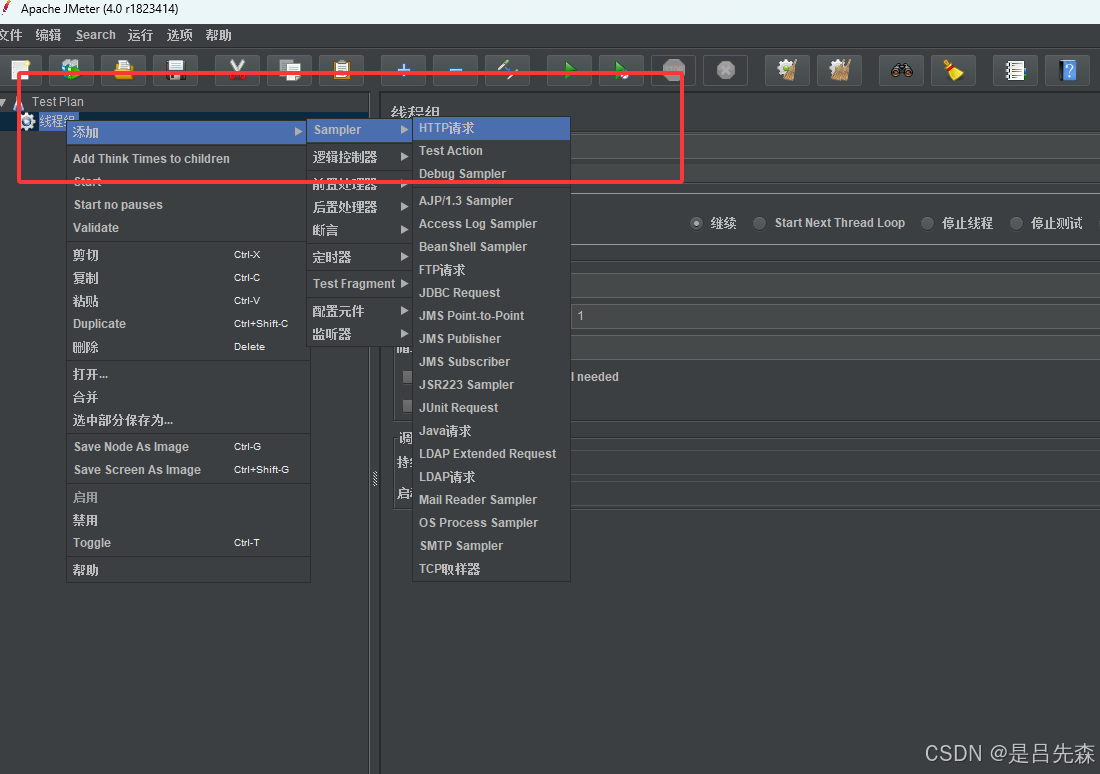Open the Search menu in menu bar
The height and width of the screenshot is (774, 1100).
click(95, 35)
